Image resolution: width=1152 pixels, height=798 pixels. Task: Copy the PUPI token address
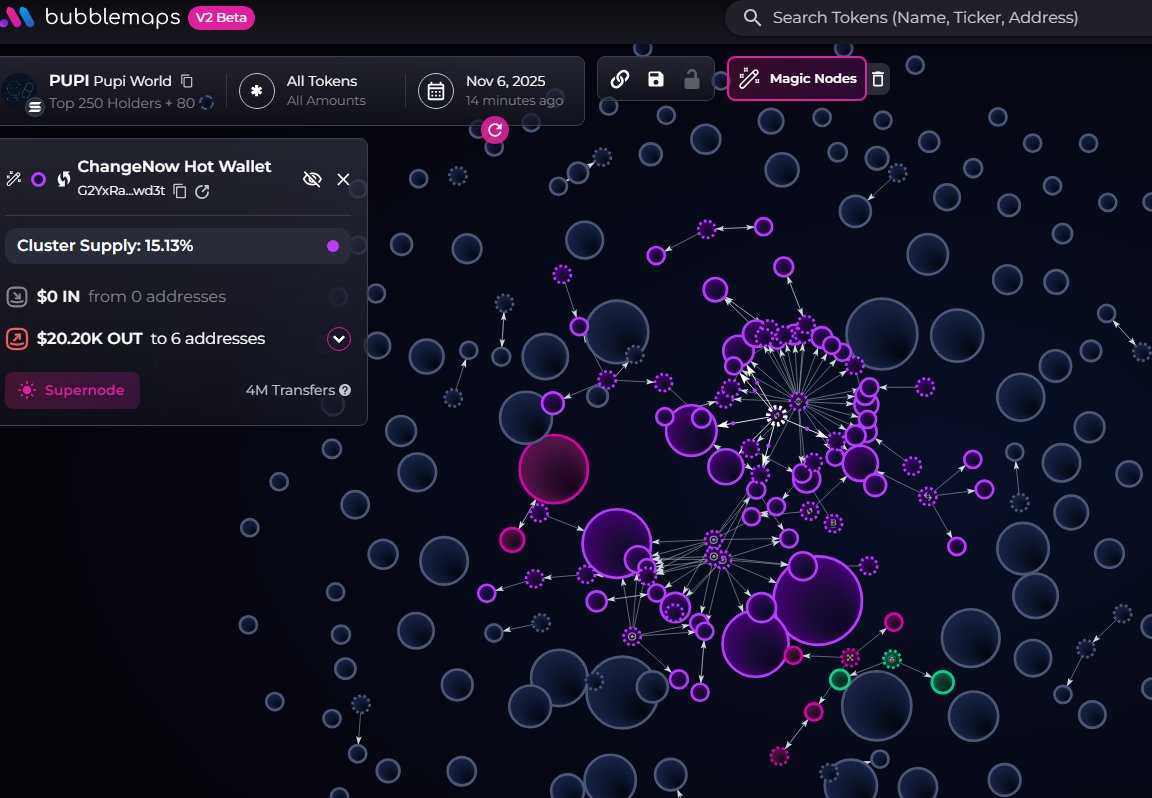tap(187, 81)
